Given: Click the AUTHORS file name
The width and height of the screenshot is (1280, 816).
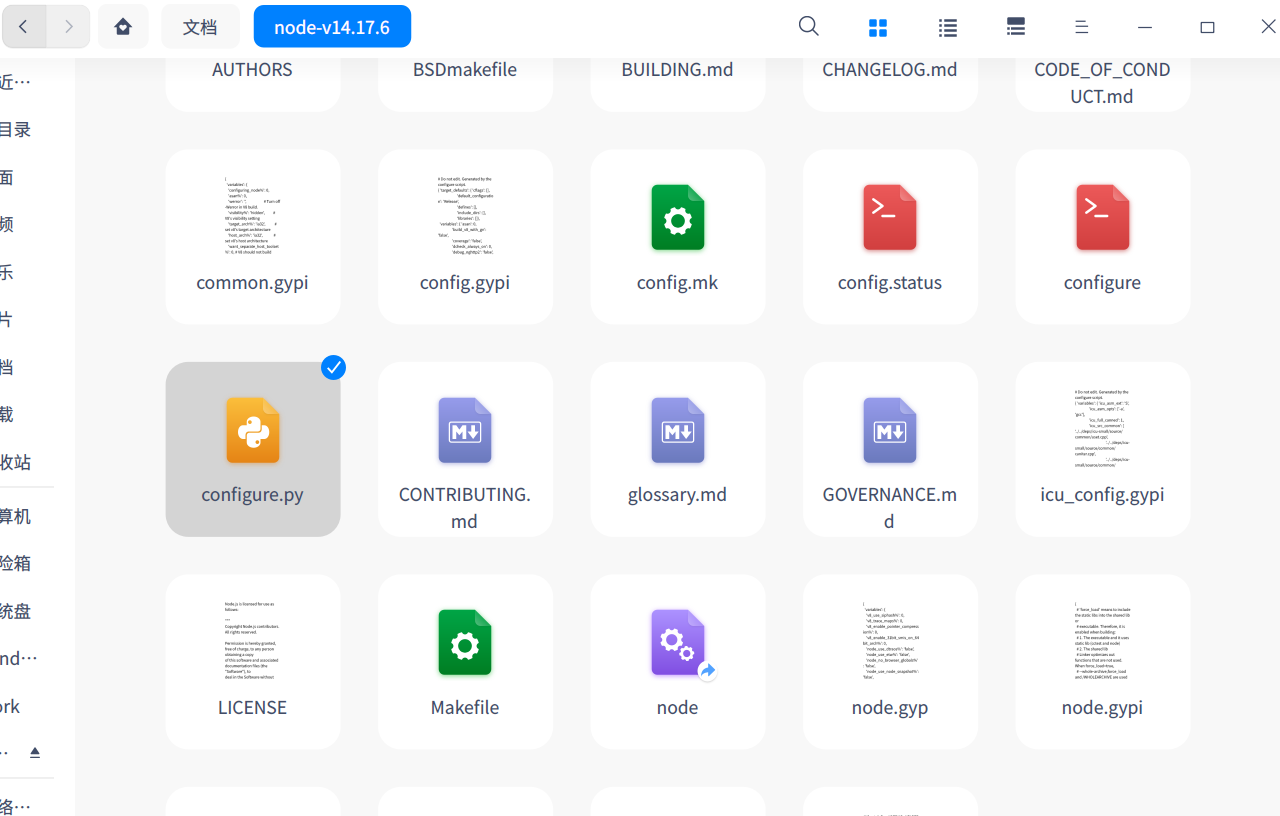Looking at the screenshot, I should [253, 70].
